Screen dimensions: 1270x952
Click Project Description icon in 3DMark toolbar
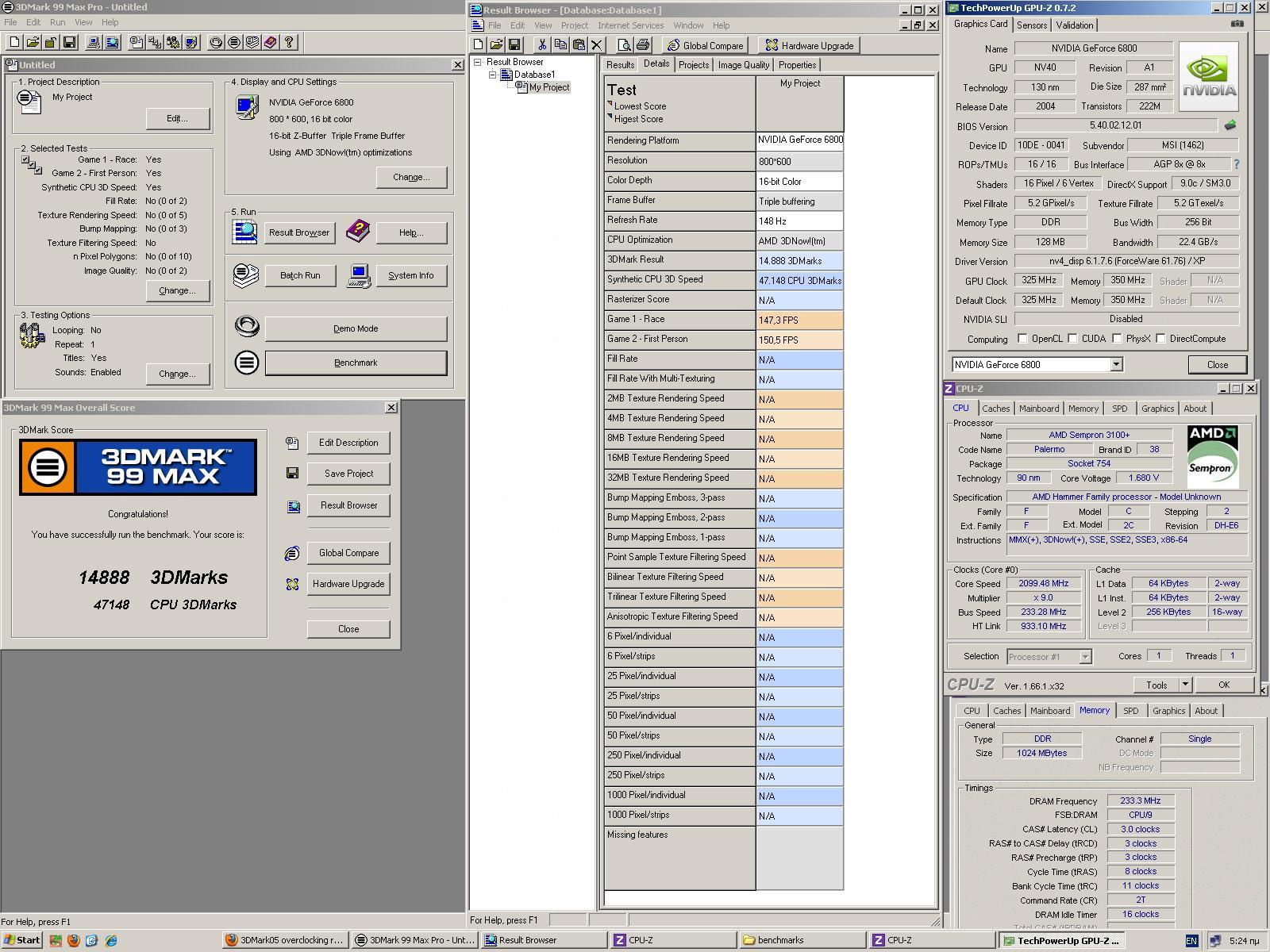137,42
